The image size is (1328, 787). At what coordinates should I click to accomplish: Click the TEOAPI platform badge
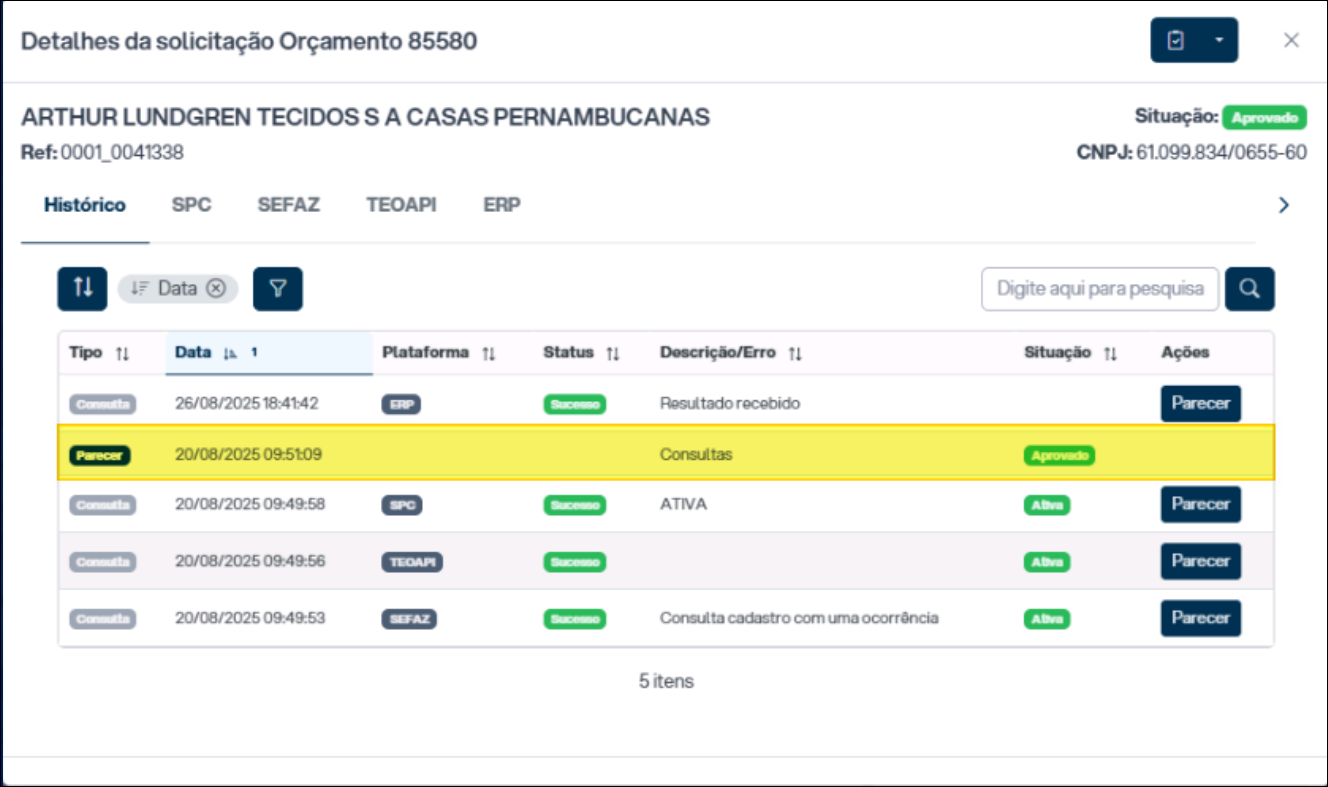coord(412,562)
